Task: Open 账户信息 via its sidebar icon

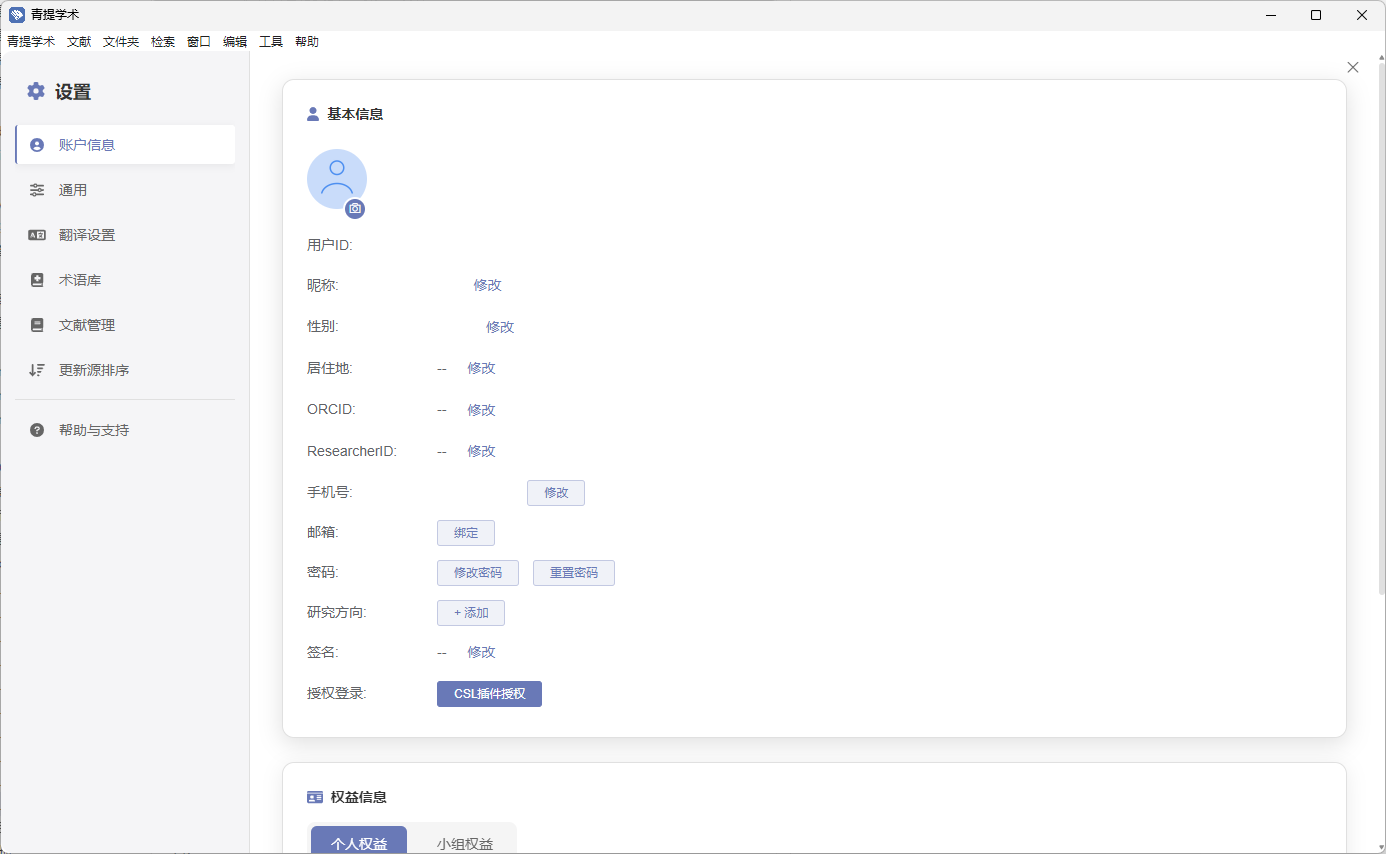Action: [x=37, y=145]
